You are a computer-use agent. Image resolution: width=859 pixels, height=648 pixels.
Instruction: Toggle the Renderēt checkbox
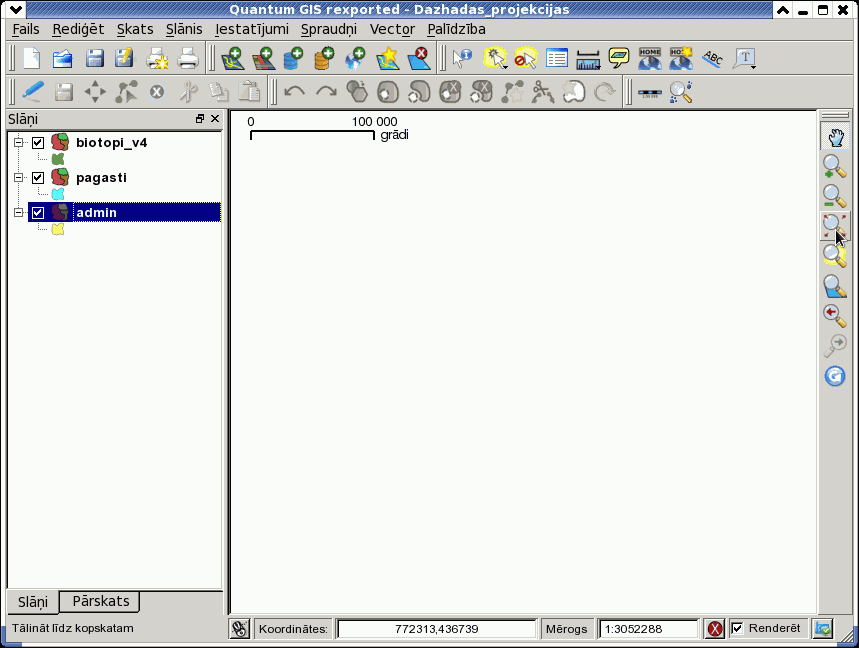(737, 628)
